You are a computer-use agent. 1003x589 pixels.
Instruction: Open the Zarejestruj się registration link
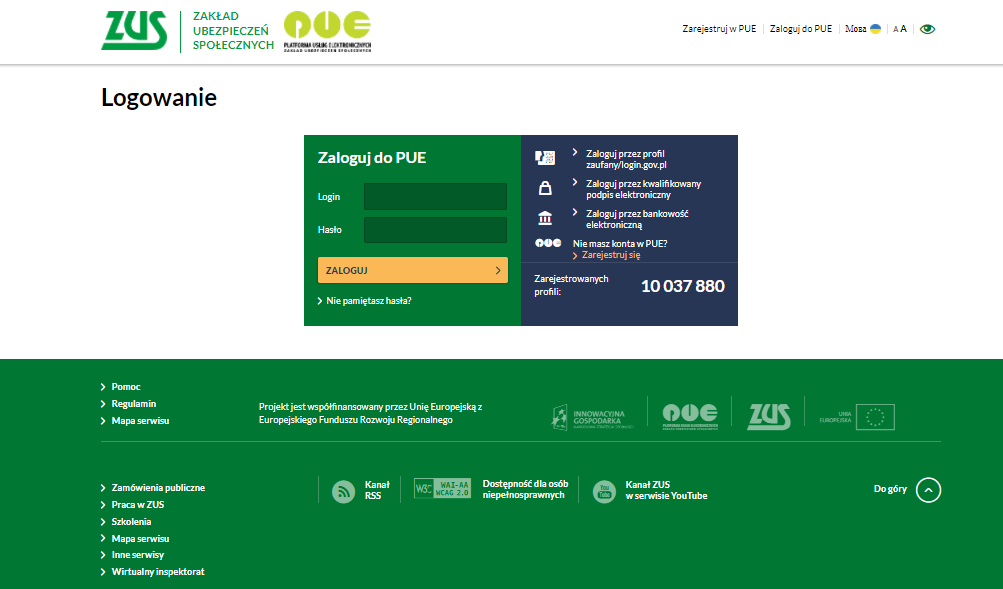[611, 255]
